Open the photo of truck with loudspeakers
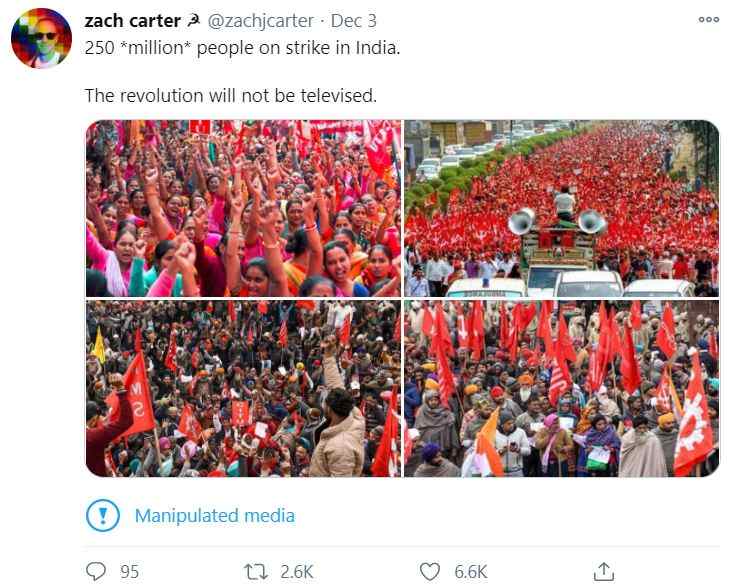Screen dimensions: 729x586 tap(562, 208)
